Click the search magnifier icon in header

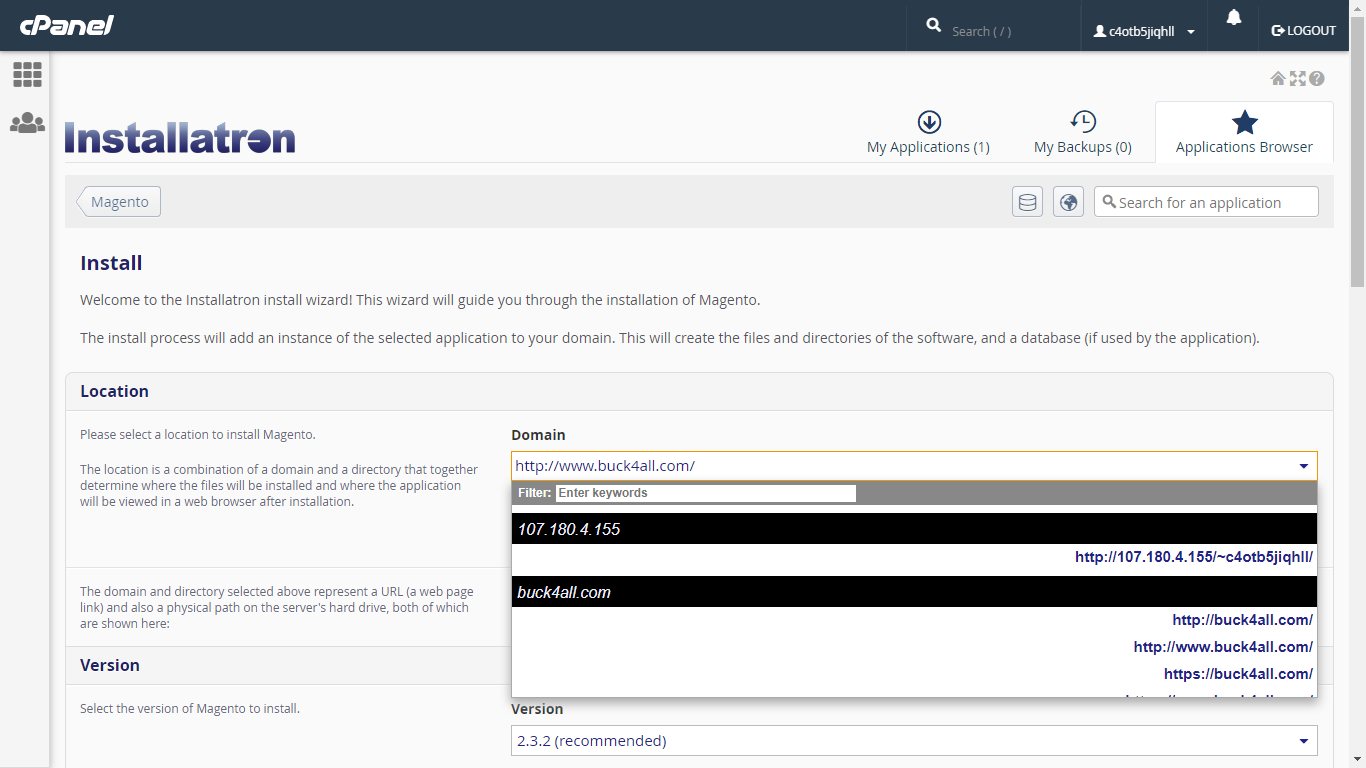click(x=934, y=25)
